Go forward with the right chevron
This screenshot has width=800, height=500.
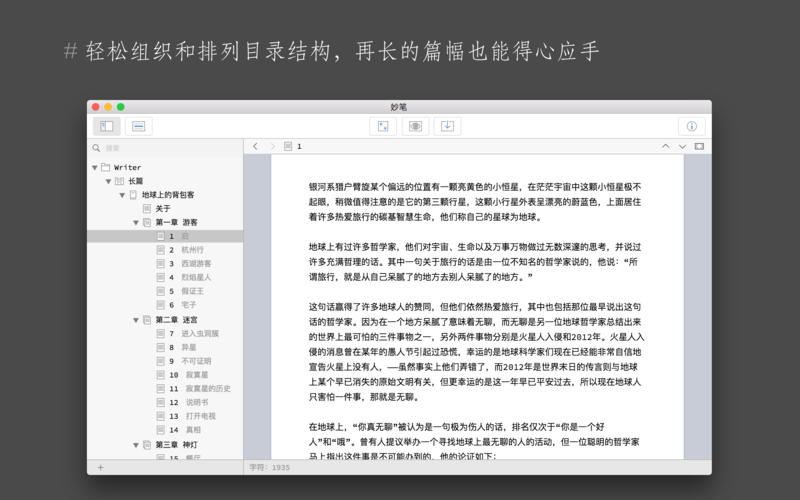272,146
